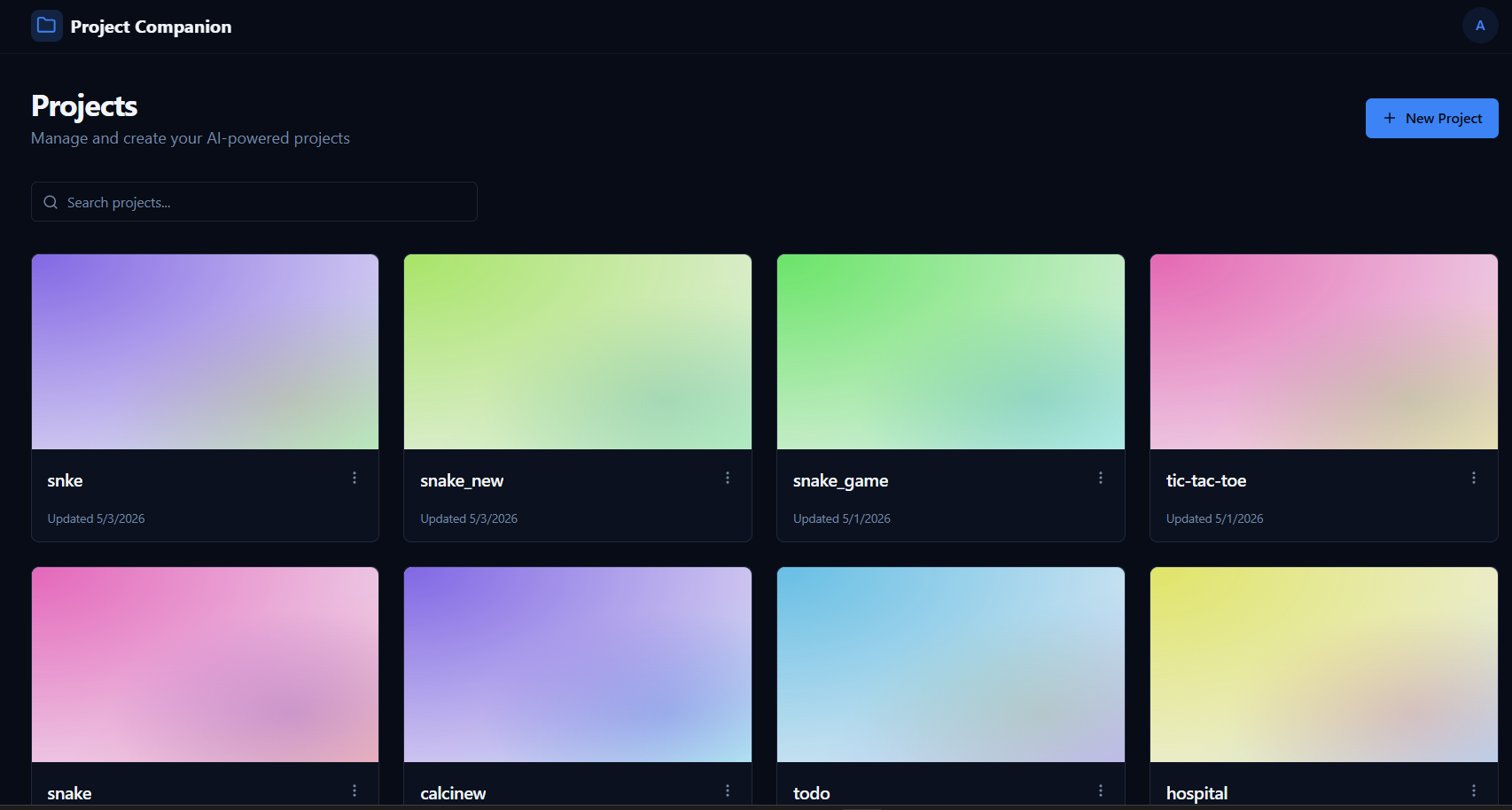Click the snke project title
The width and height of the screenshot is (1512, 810).
[65, 480]
